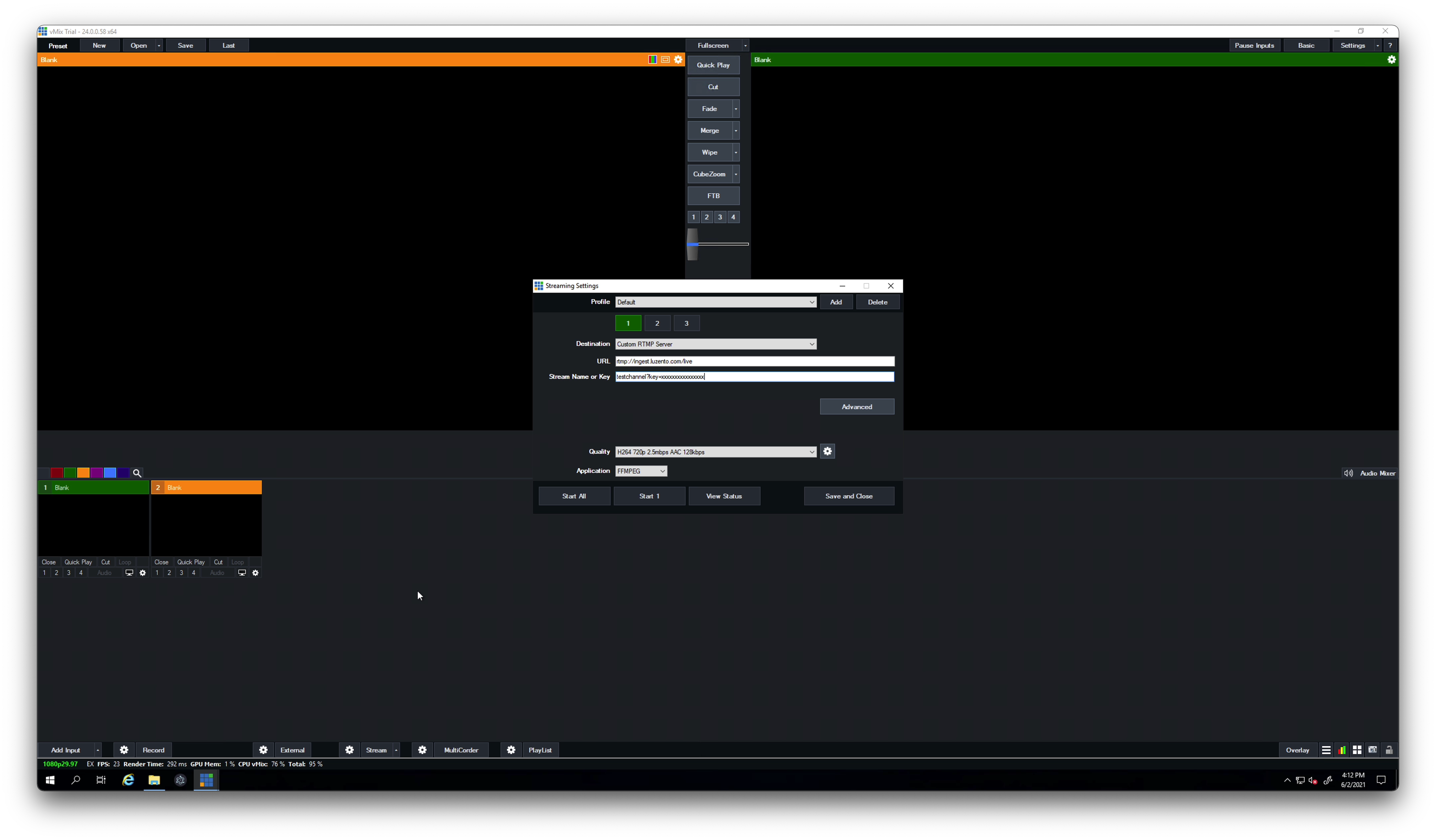Open the audio meters bar icon
Image resolution: width=1436 pixels, height=840 pixels.
(1342, 750)
